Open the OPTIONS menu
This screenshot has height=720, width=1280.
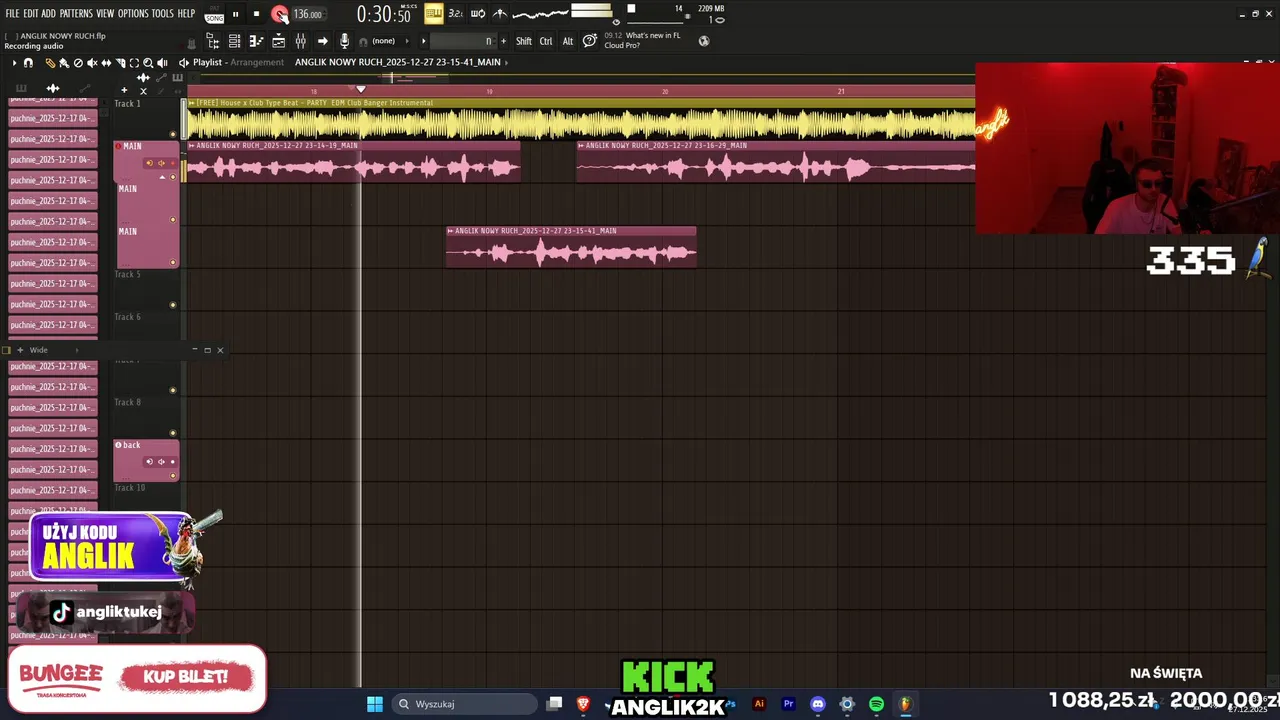133,14
